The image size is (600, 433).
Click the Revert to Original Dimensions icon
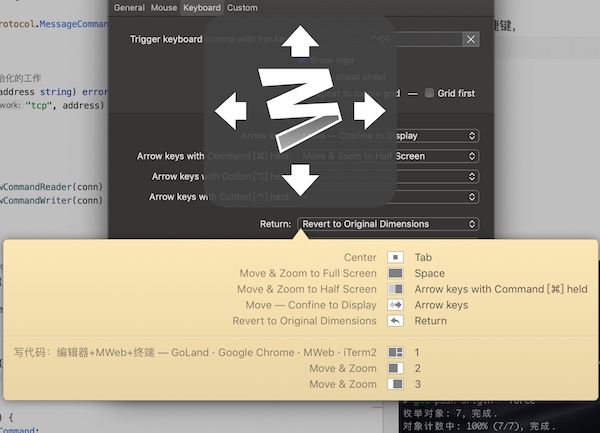point(395,321)
